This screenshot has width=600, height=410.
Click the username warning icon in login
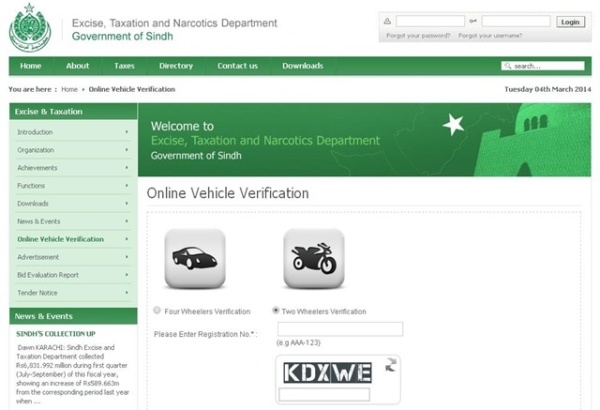coord(387,21)
